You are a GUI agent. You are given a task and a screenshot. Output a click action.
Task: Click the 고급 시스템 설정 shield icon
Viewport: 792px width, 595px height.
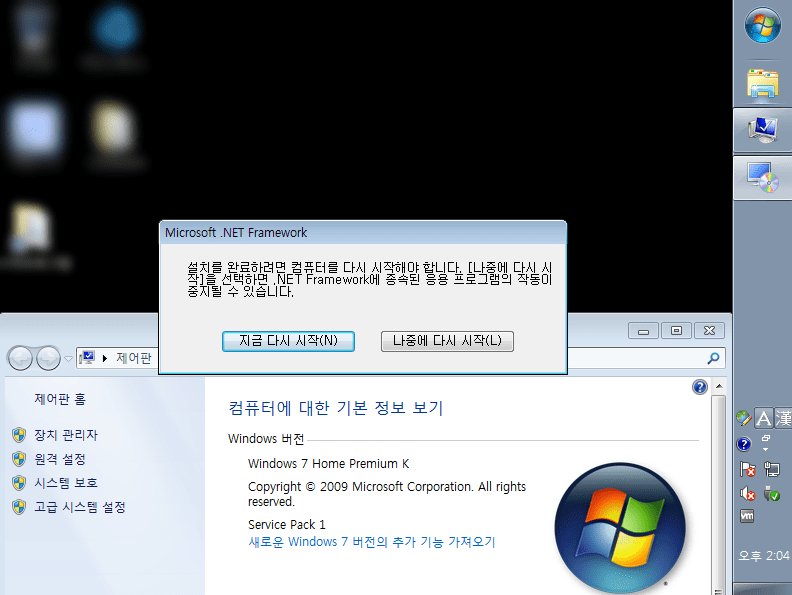click(19, 507)
